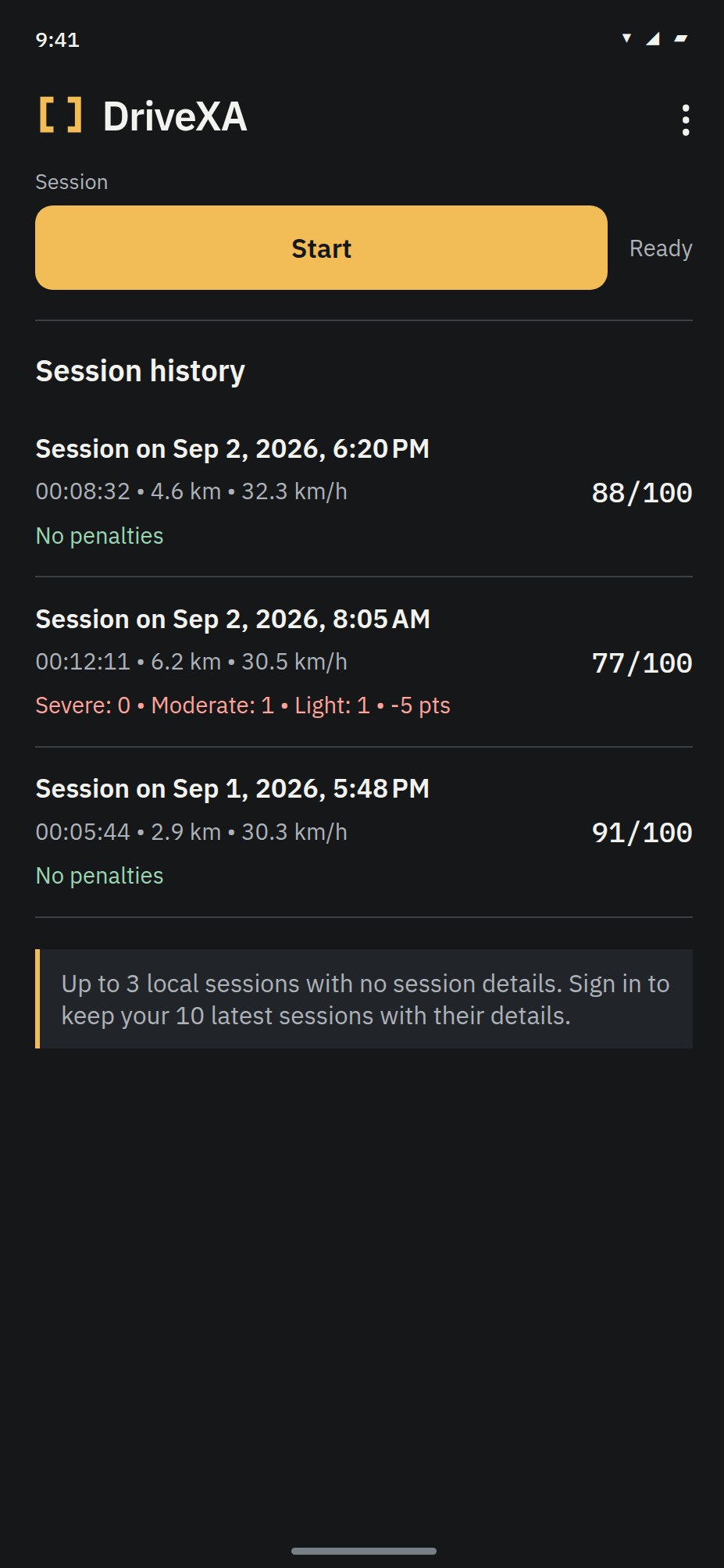Image resolution: width=724 pixels, height=1568 pixels.
Task: Tap the 77/100 score
Action: coord(642,663)
